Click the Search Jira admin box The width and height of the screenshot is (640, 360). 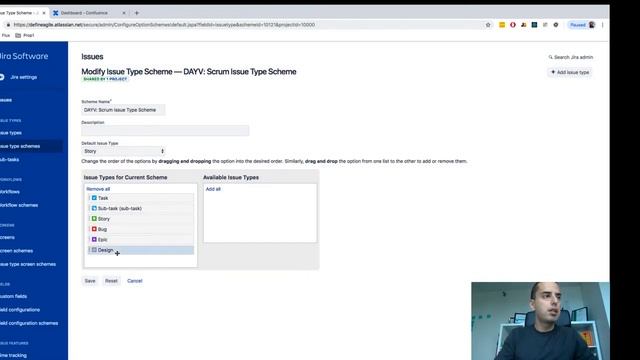click(571, 57)
